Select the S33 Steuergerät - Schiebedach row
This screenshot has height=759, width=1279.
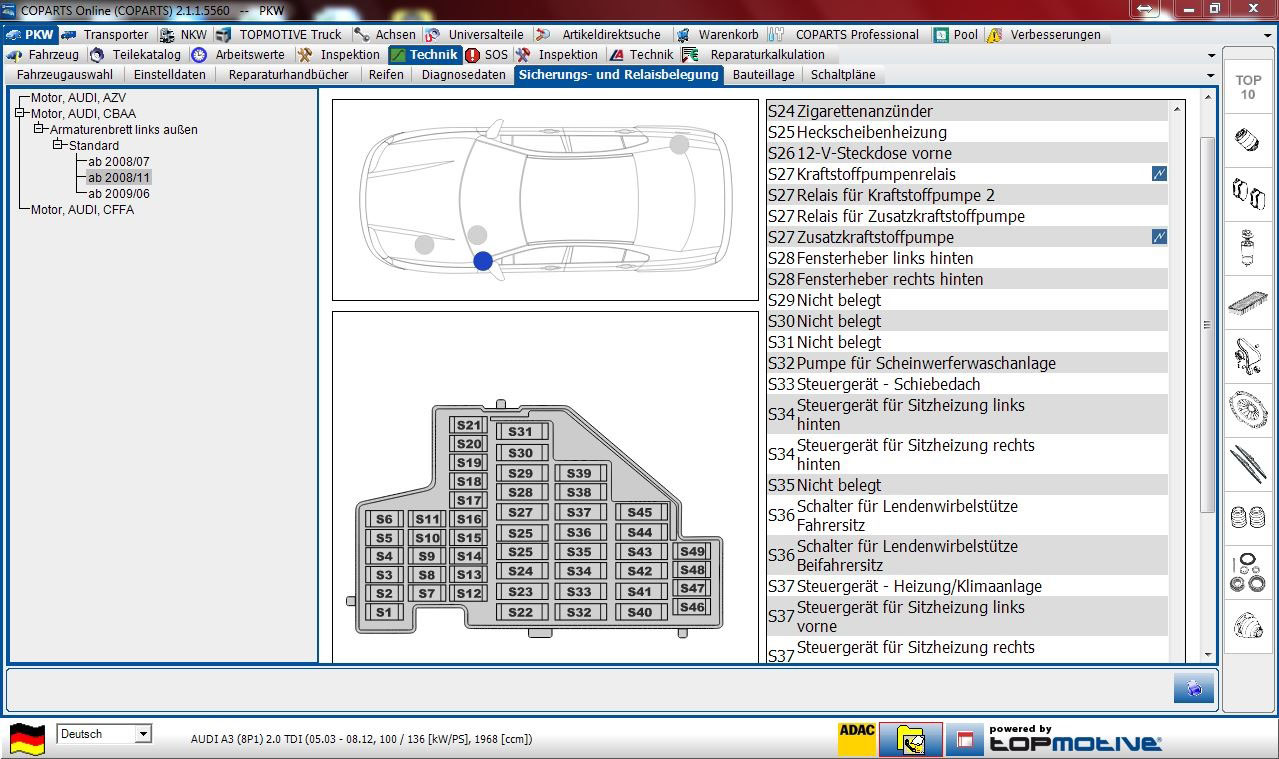pyautogui.click(x=967, y=384)
